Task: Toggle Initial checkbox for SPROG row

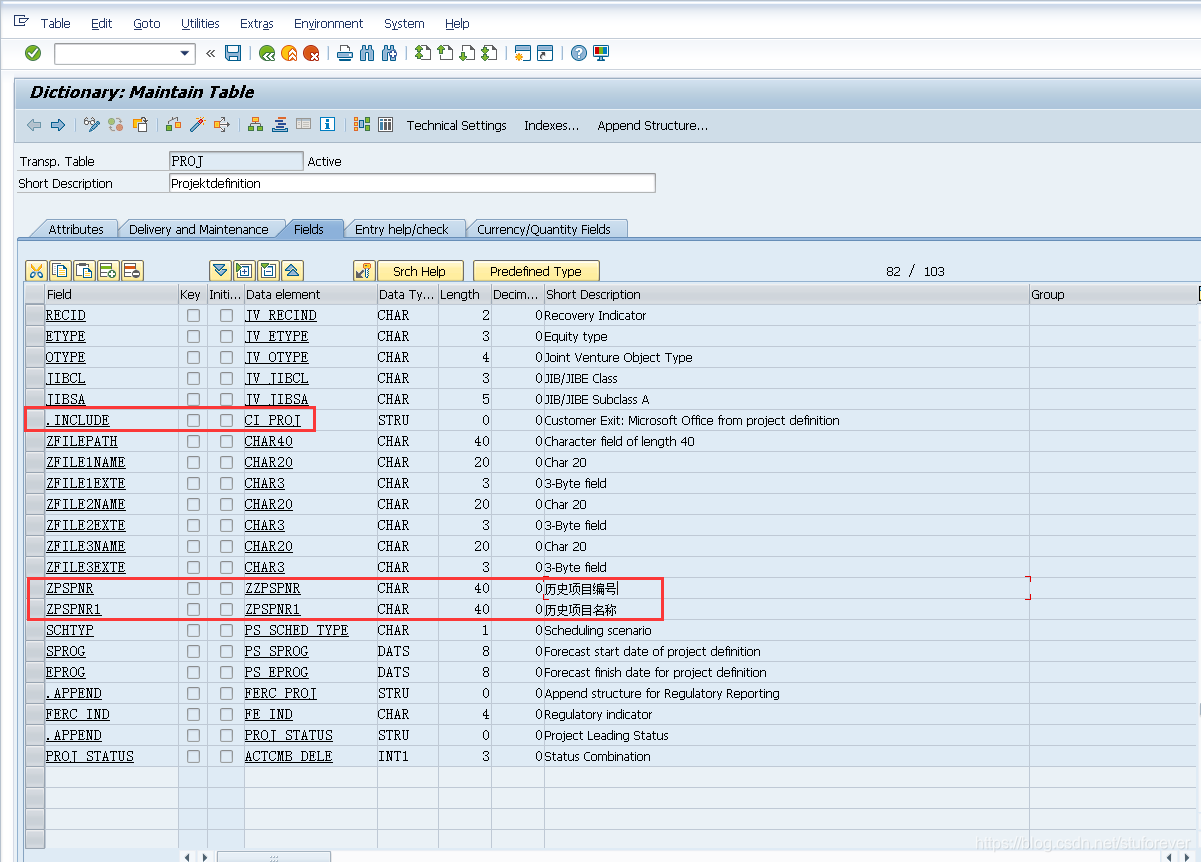Action: tap(226, 651)
